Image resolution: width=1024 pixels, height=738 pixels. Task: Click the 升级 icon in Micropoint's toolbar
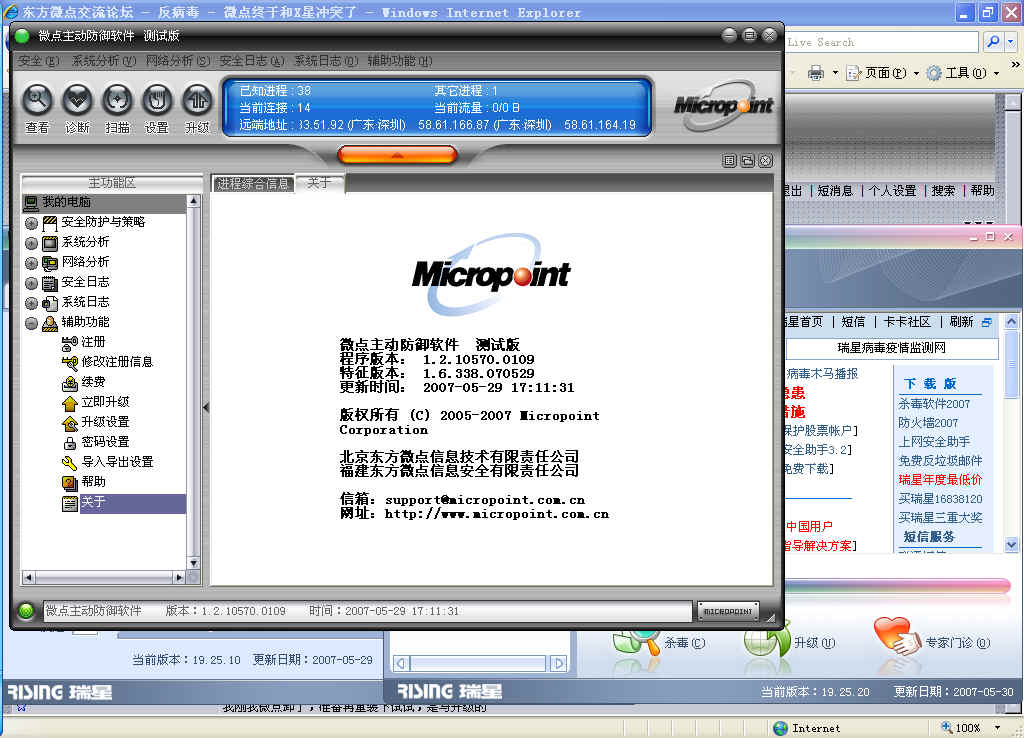pyautogui.click(x=197, y=101)
